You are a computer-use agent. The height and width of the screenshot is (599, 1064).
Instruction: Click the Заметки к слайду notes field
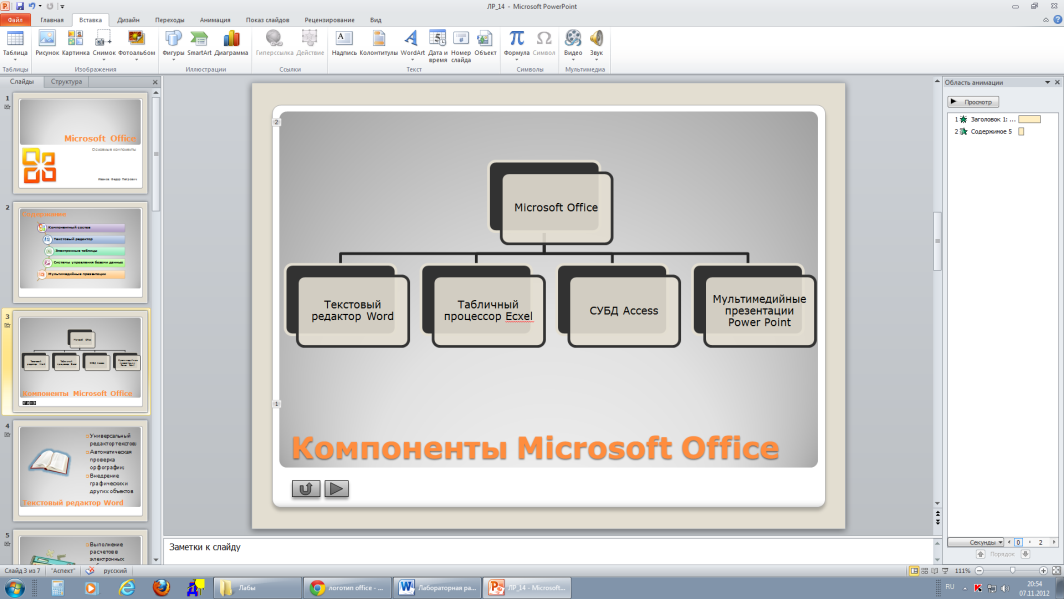click(548, 550)
